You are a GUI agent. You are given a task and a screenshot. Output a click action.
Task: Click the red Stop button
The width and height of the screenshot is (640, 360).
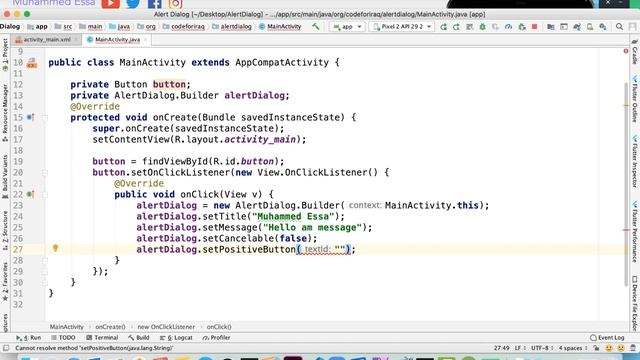534,27
